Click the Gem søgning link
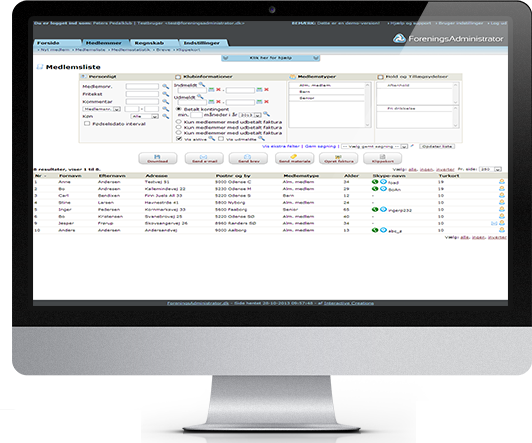Viewport: 532px width, 443px height. (x=320, y=146)
